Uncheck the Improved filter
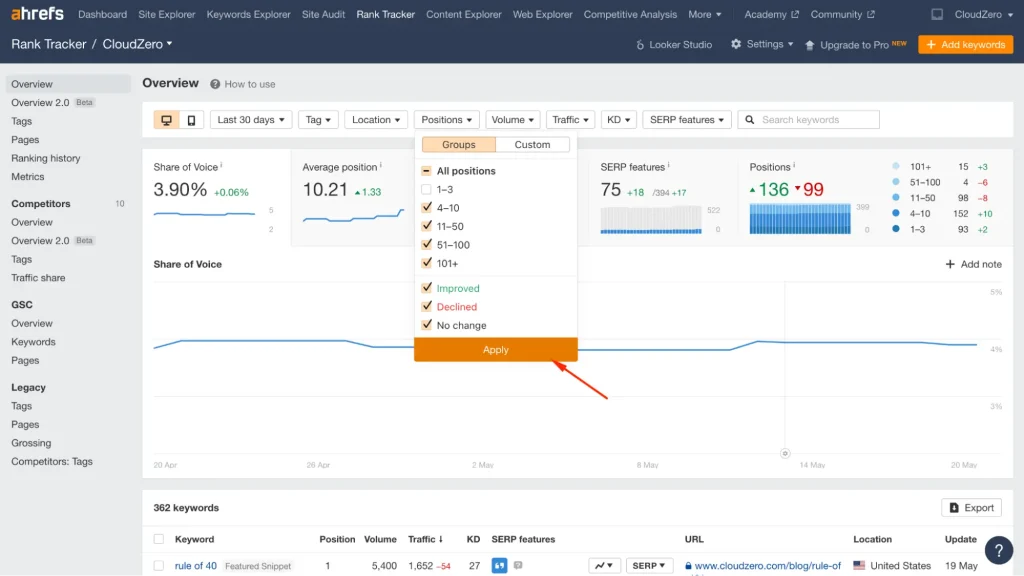 point(427,288)
